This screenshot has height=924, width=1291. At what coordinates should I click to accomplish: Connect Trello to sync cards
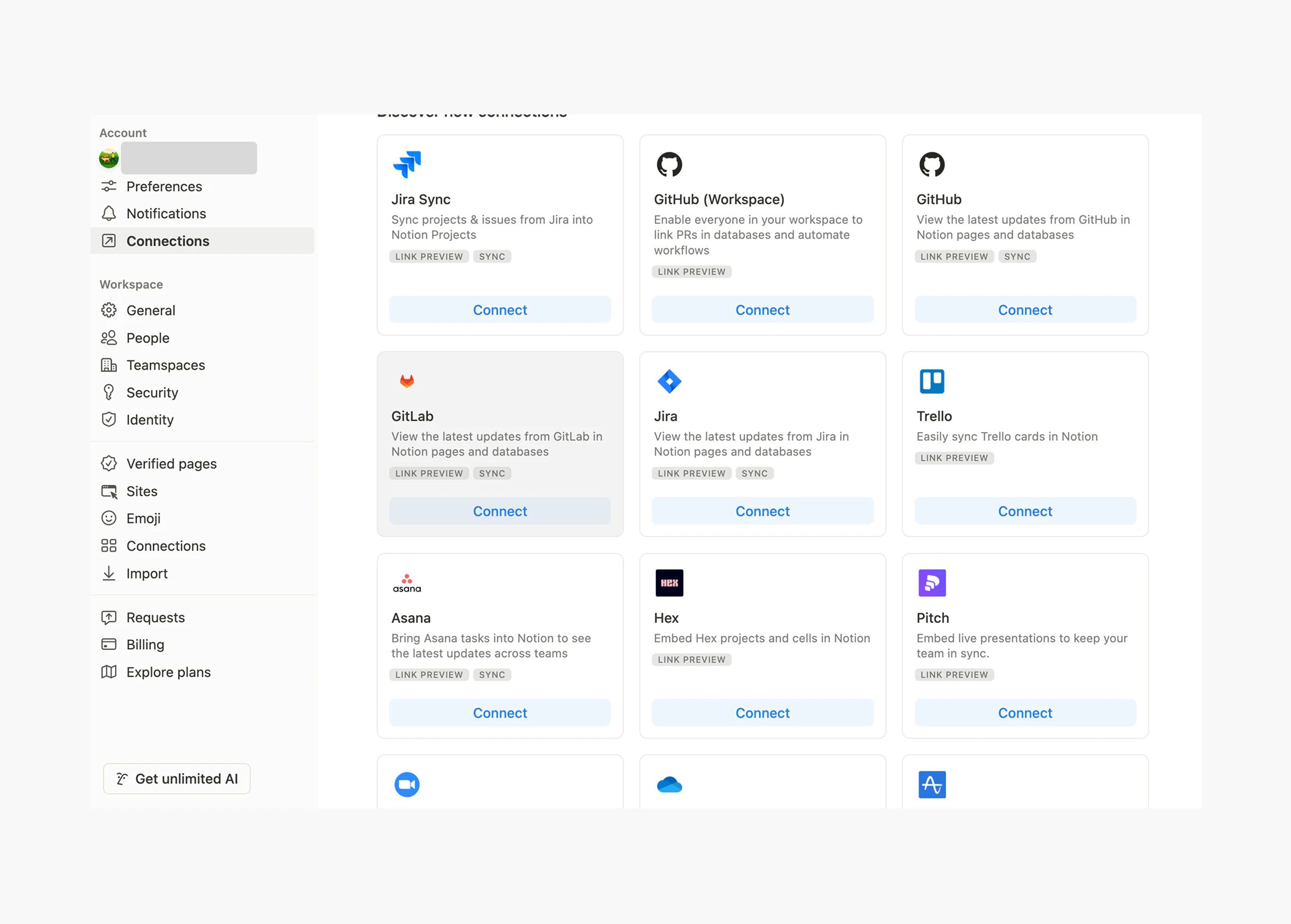(x=1024, y=511)
